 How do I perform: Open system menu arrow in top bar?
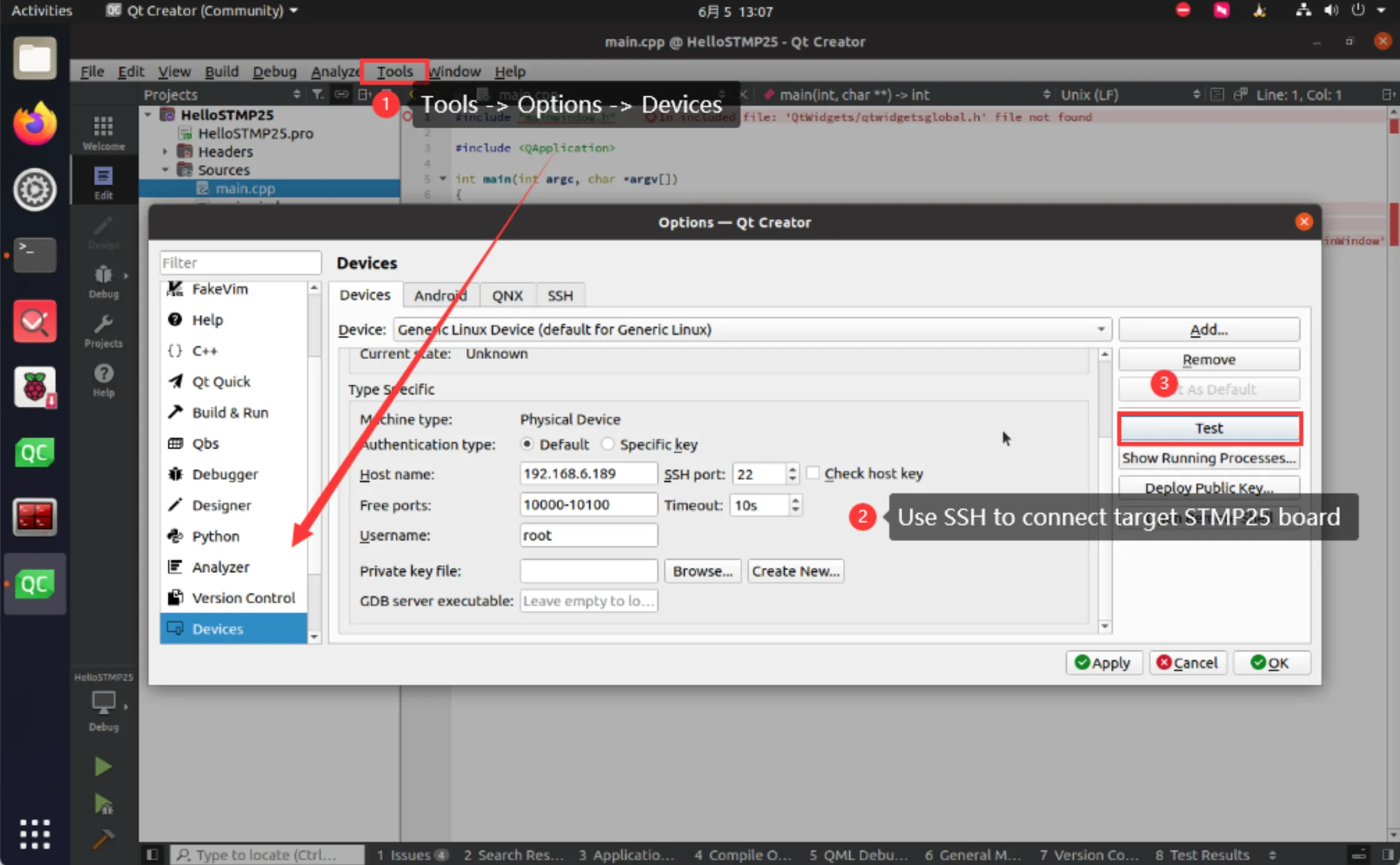coord(1381,10)
